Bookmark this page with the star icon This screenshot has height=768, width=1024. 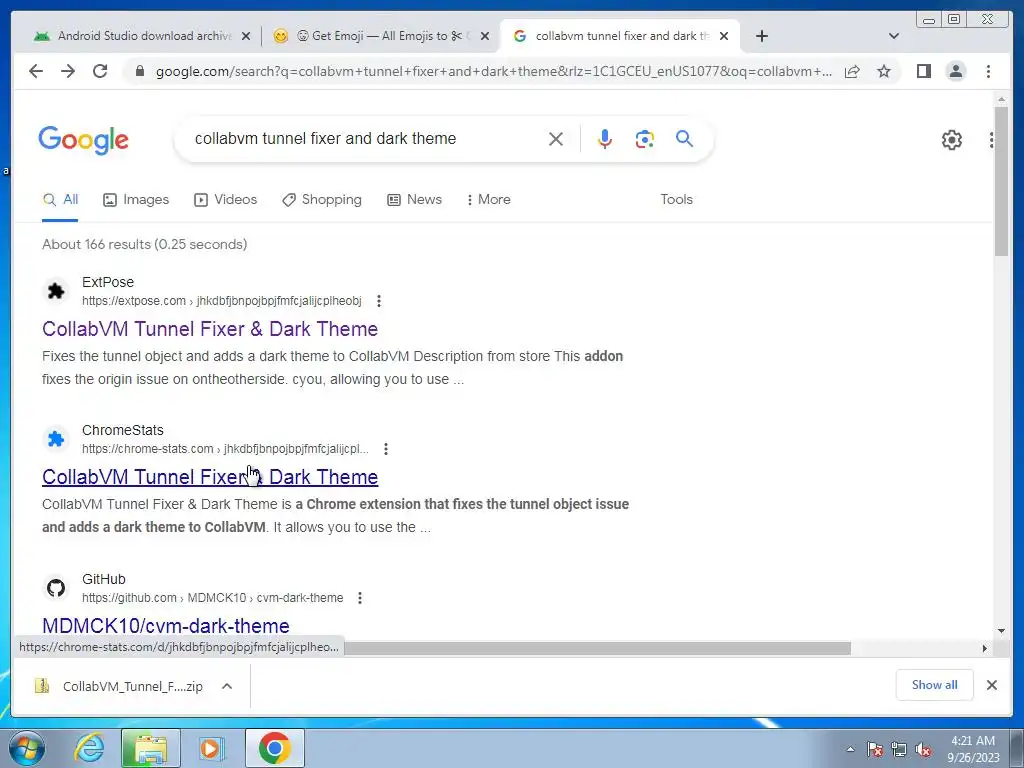(884, 72)
